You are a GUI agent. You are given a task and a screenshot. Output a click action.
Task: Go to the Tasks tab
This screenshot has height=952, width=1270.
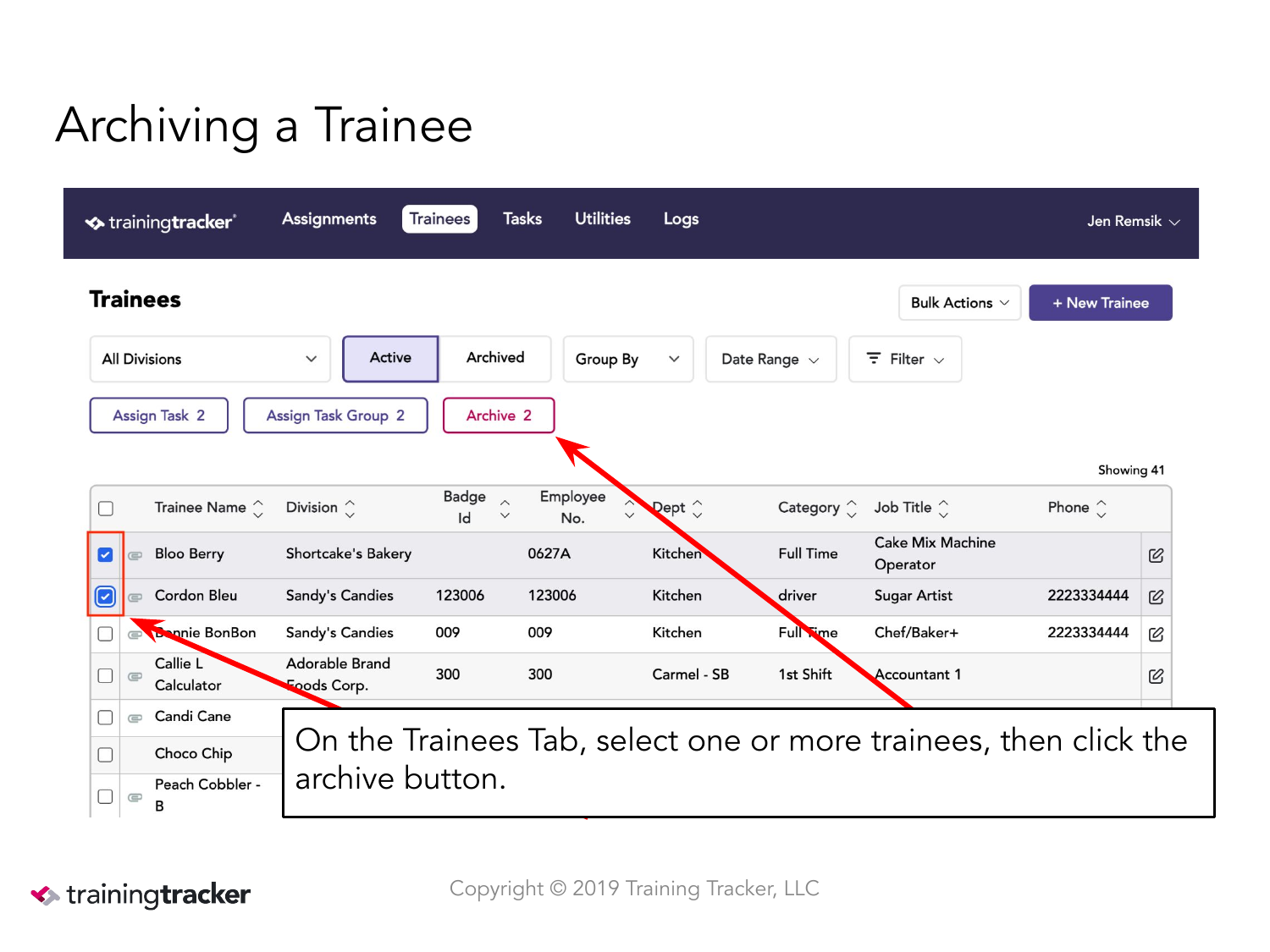[522, 219]
